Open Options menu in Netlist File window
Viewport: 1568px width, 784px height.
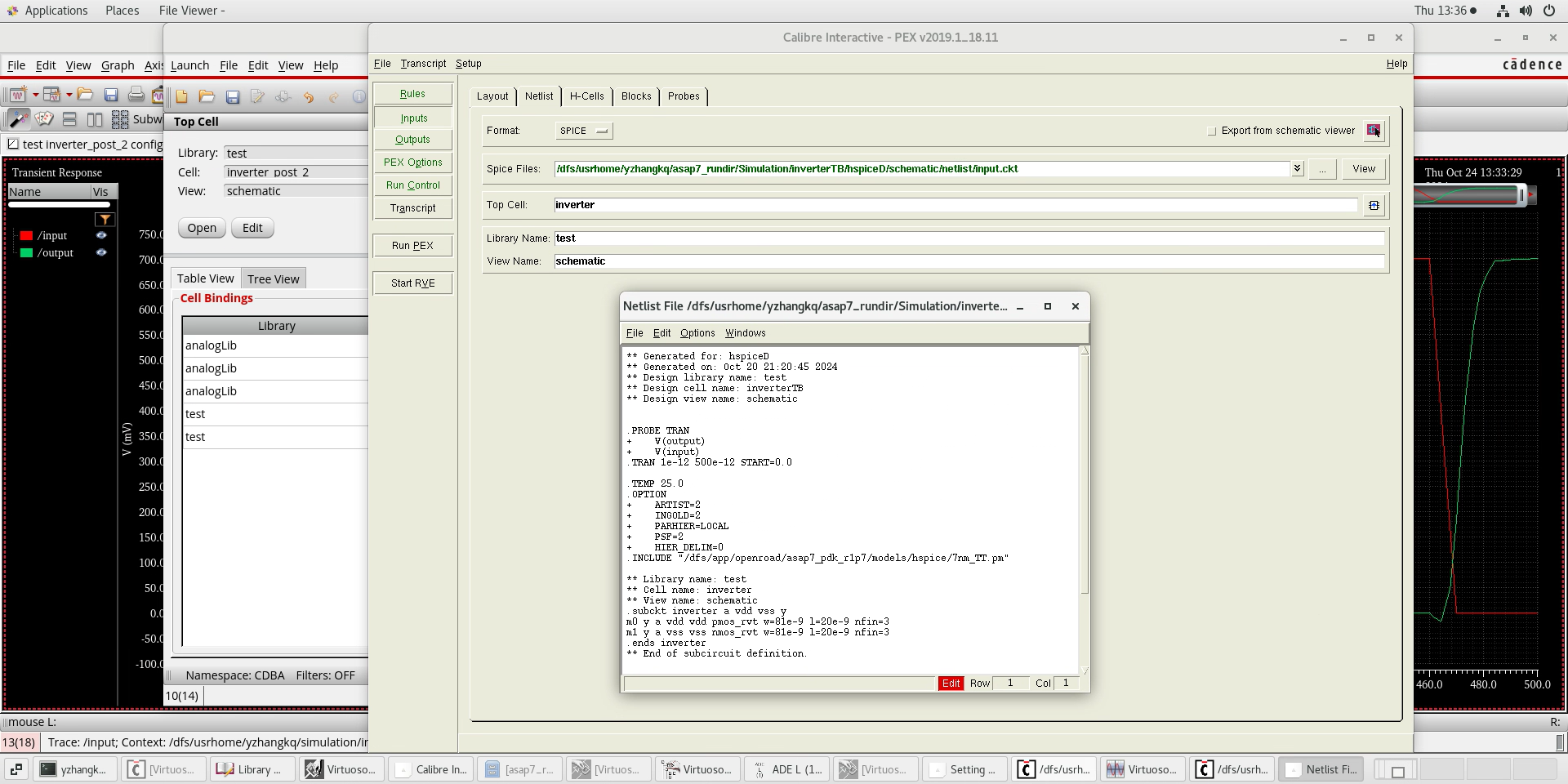[x=697, y=332]
